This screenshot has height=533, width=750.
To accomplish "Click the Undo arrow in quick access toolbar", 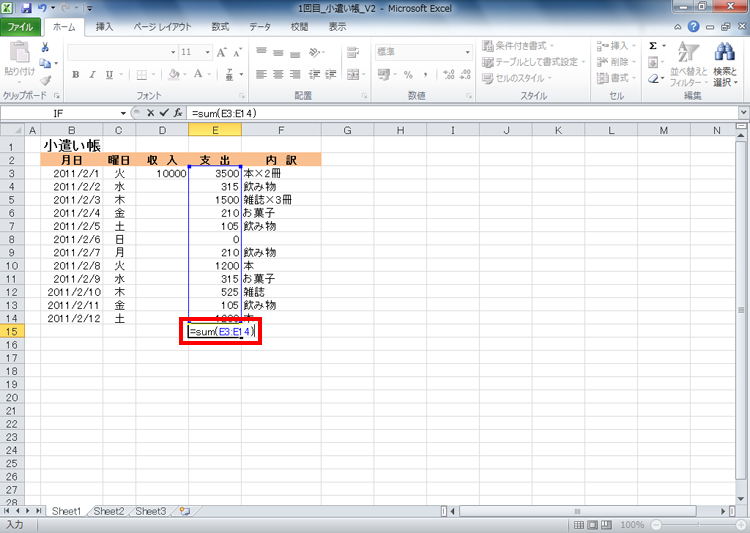I will coord(42,8).
